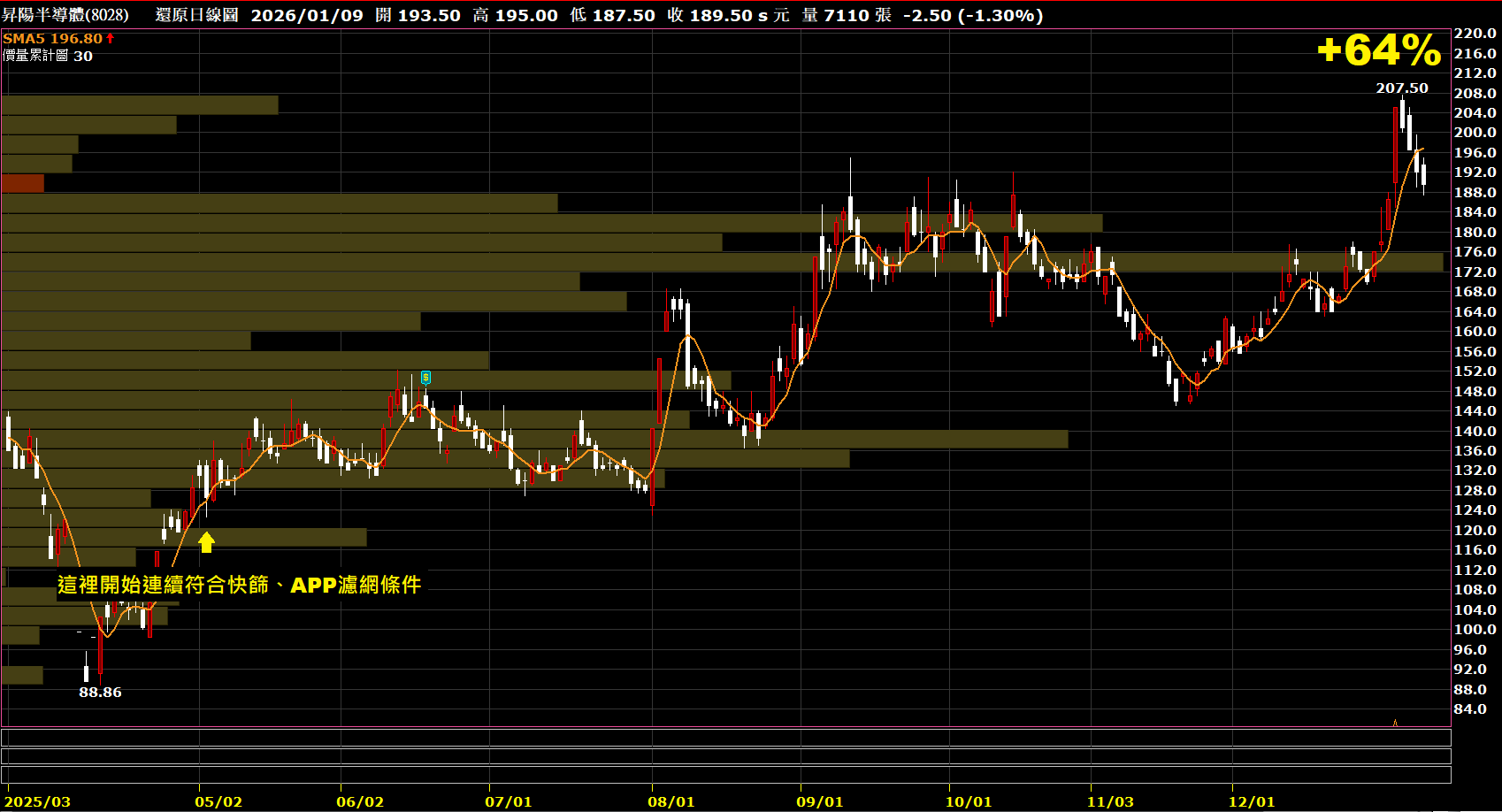Viewport: 1502px width, 812px height.
Task: Click the 220.0 price axis label
Action: click(x=1475, y=34)
